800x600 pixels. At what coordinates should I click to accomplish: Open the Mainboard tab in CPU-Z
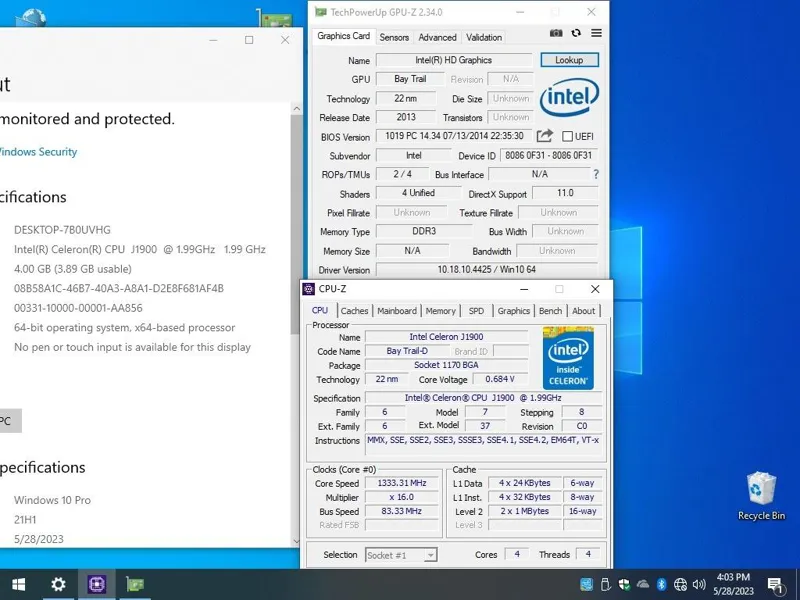(x=397, y=311)
